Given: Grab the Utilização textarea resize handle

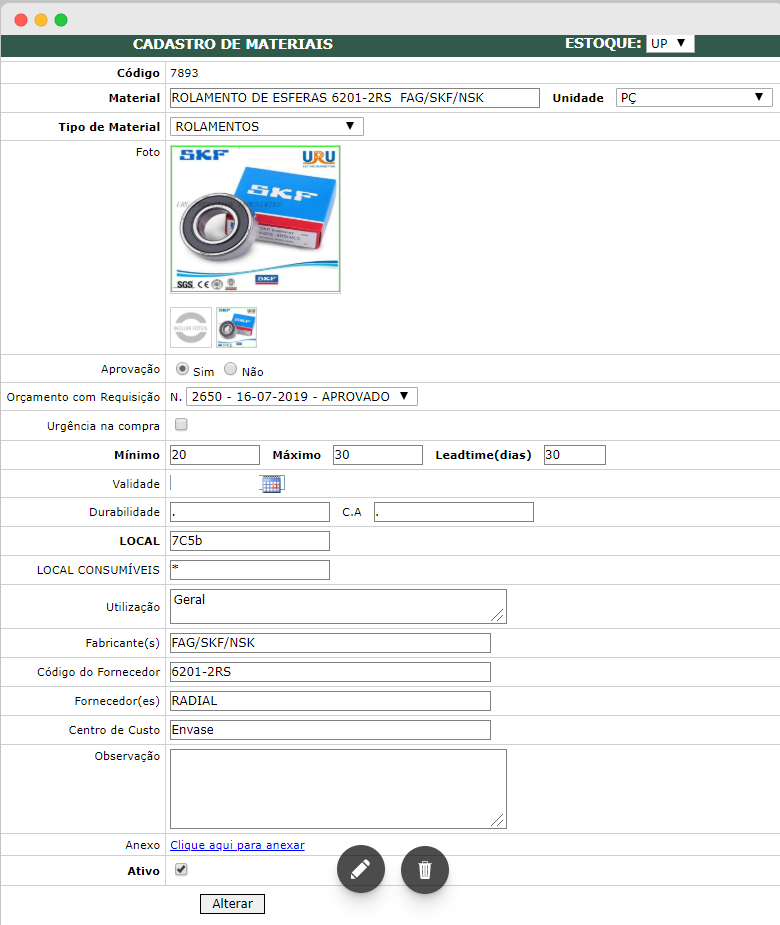Looking at the screenshot, I should (x=497, y=615).
